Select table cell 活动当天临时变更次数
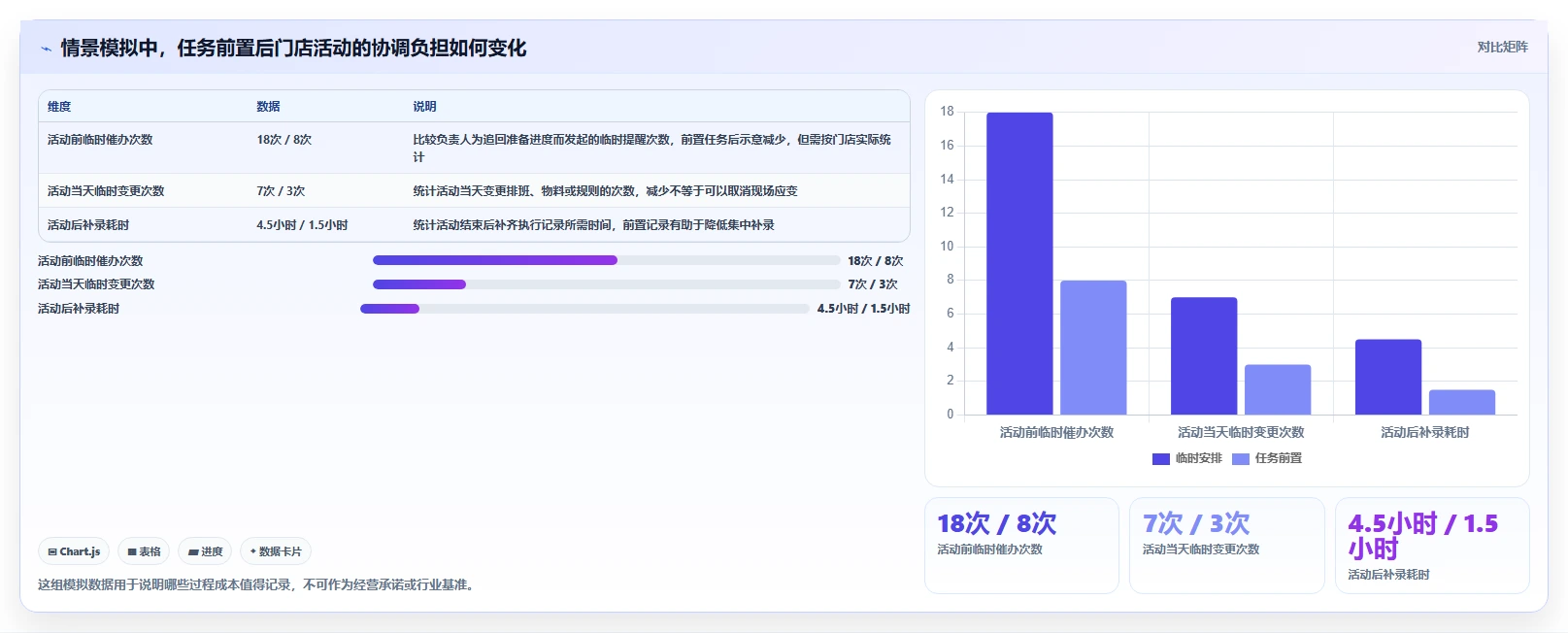This screenshot has height=633, width=1568. point(106,191)
